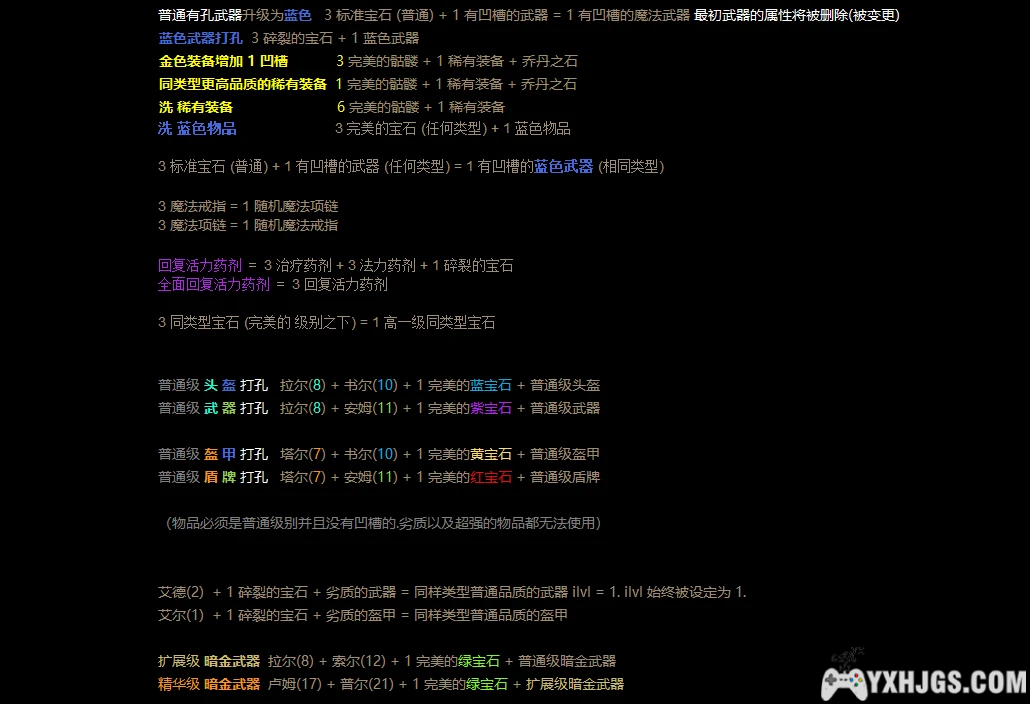The image size is (1030, 704).
Task: Click the gamepad logo in the watermark
Action: point(845,681)
